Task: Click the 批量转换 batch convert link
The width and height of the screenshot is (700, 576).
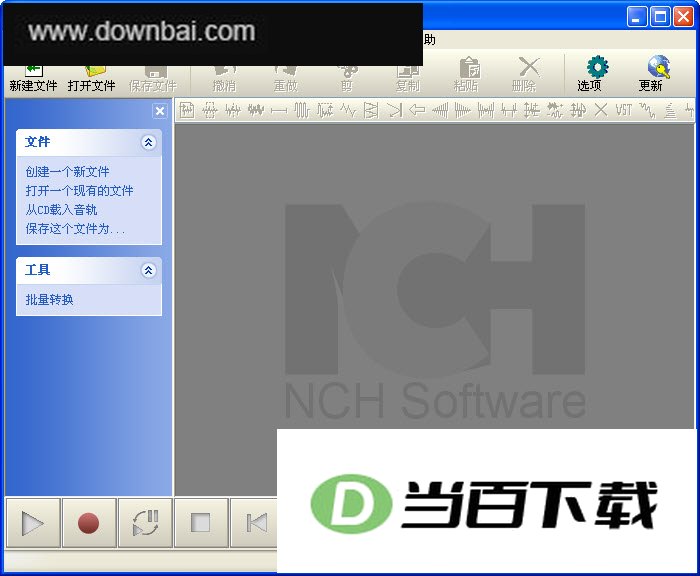Action: point(49,300)
